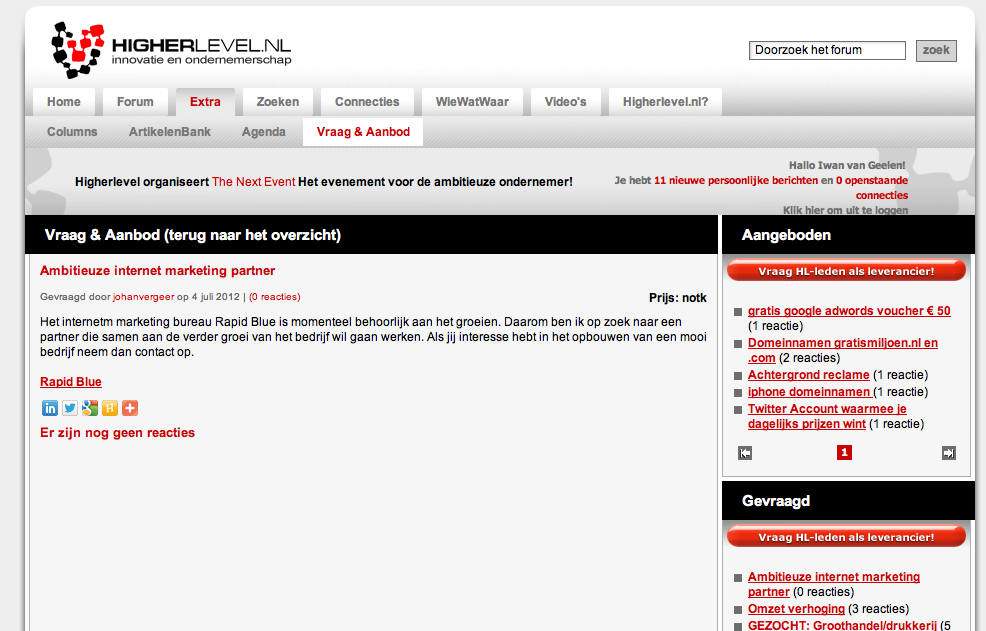This screenshot has width=986, height=631.
Task: Select page 1 in Aangeboden pagination
Action: (844, 453)
